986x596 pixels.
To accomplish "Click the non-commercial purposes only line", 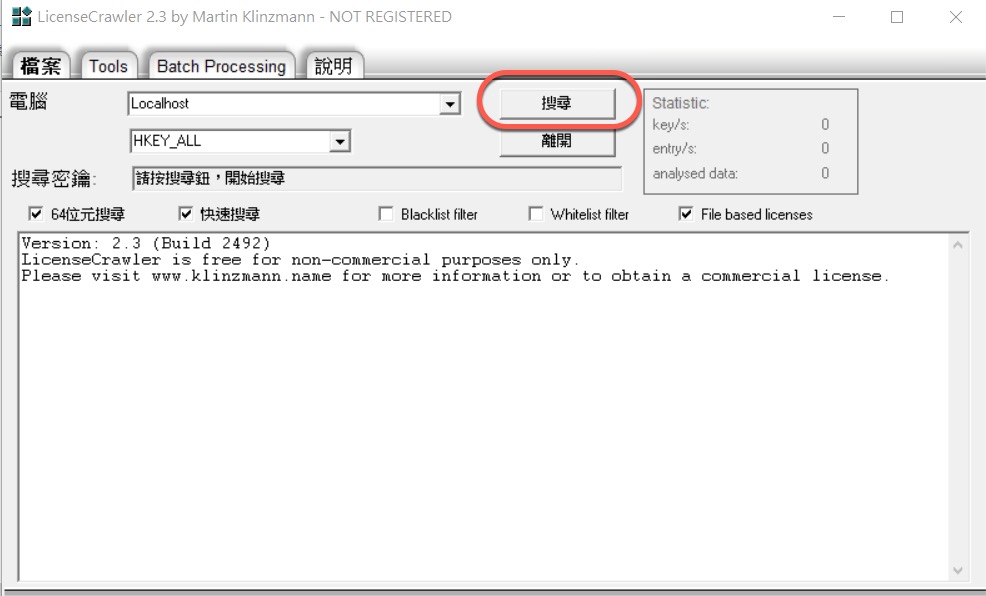I will (300, 260).
